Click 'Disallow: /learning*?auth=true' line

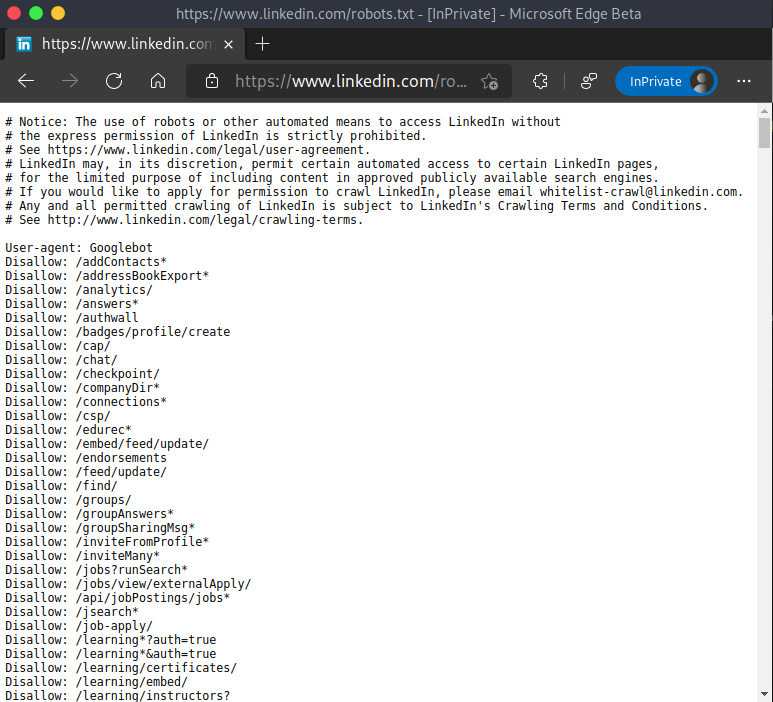110,640
